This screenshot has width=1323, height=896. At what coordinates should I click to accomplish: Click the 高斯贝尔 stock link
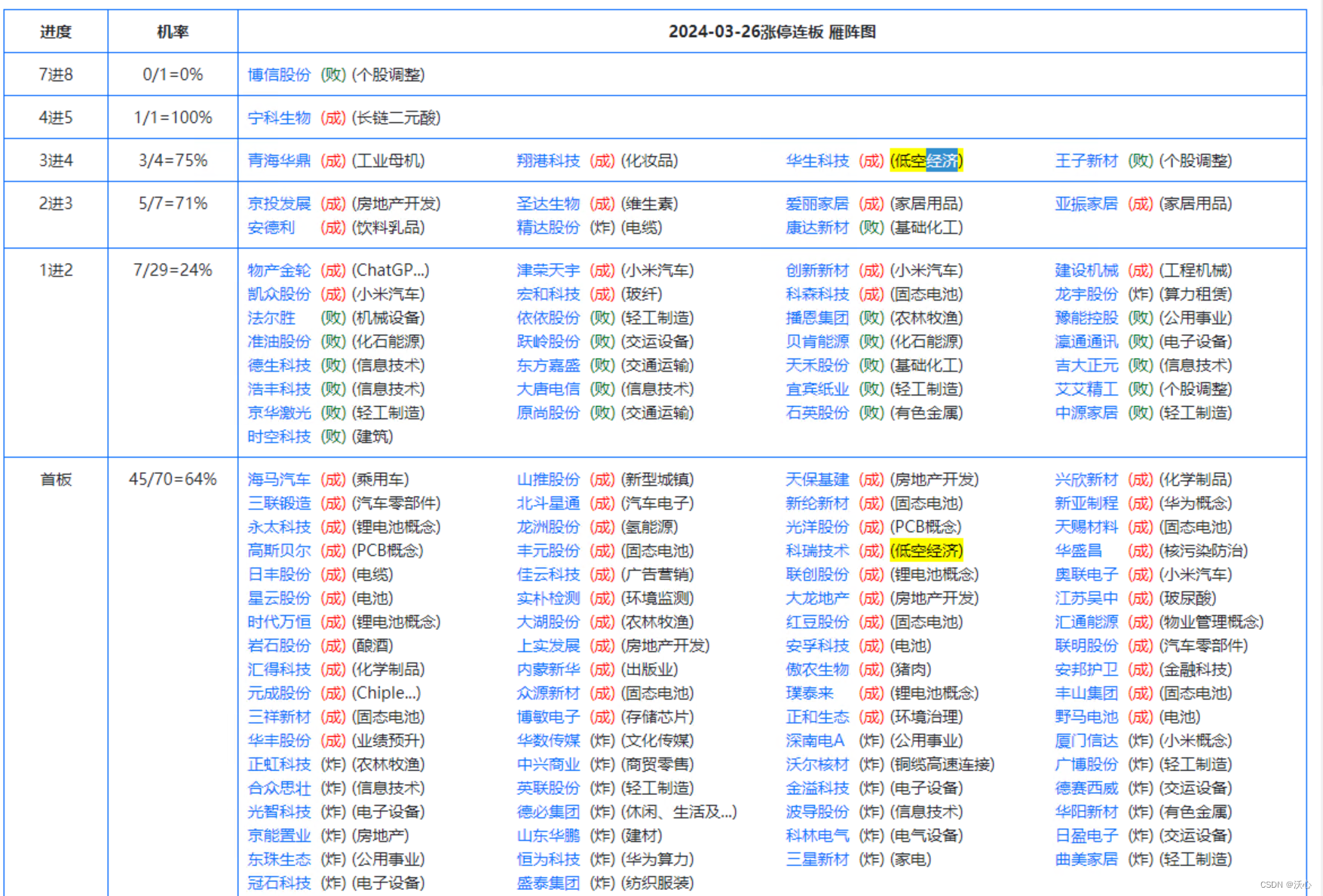click(279, 551)
